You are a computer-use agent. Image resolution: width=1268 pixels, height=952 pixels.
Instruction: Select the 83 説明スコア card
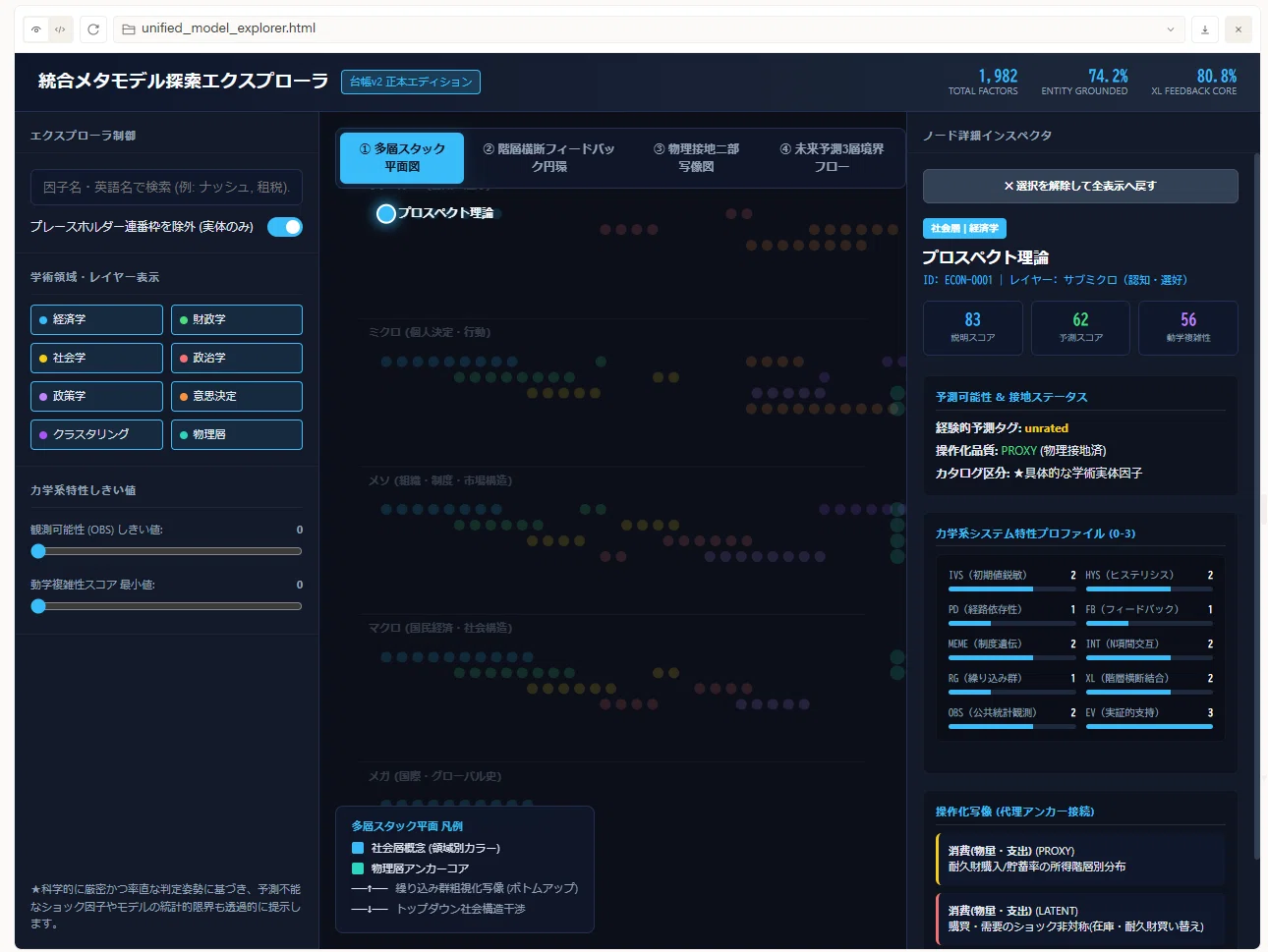click(x=972, y=327)
